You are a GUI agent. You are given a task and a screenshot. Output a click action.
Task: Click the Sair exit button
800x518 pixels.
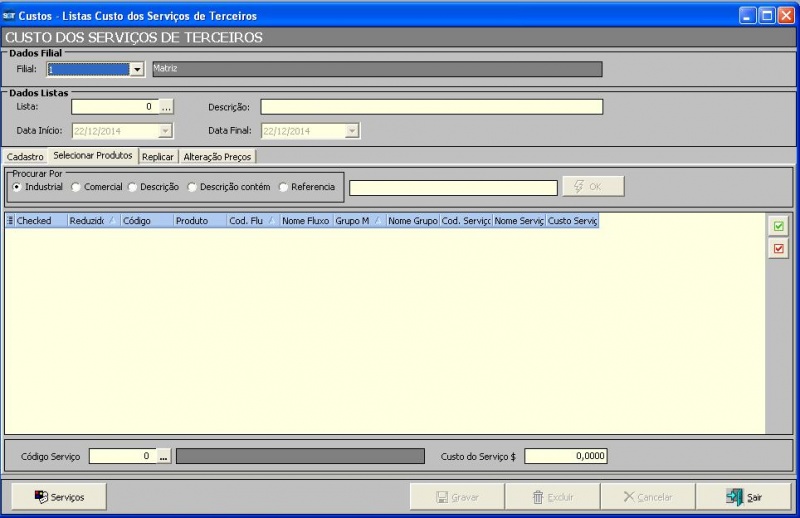743,496
